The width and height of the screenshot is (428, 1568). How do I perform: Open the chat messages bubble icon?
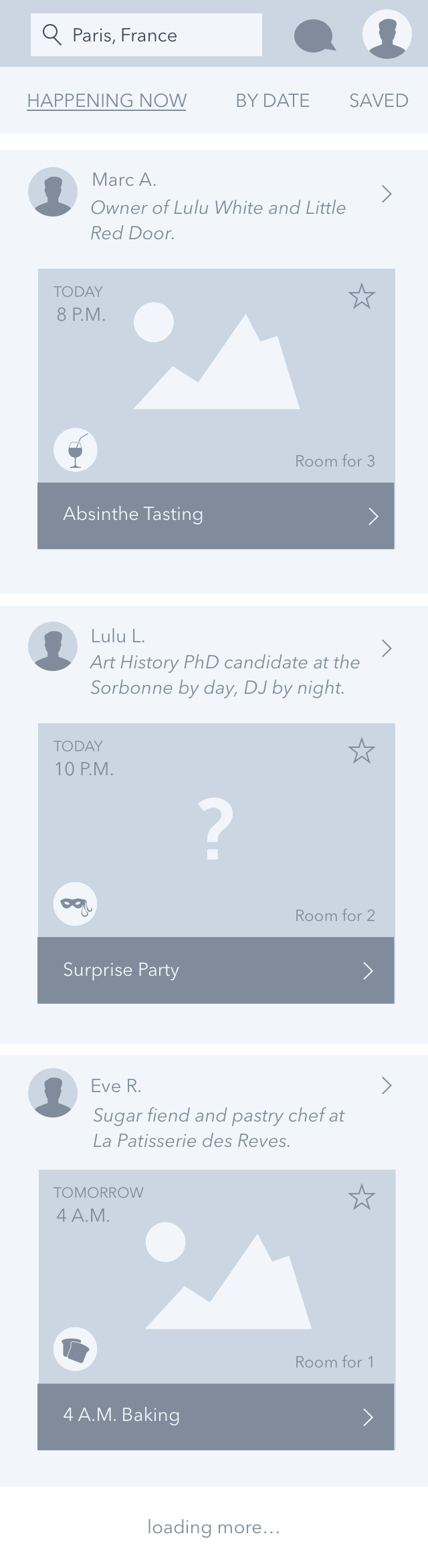314,36
